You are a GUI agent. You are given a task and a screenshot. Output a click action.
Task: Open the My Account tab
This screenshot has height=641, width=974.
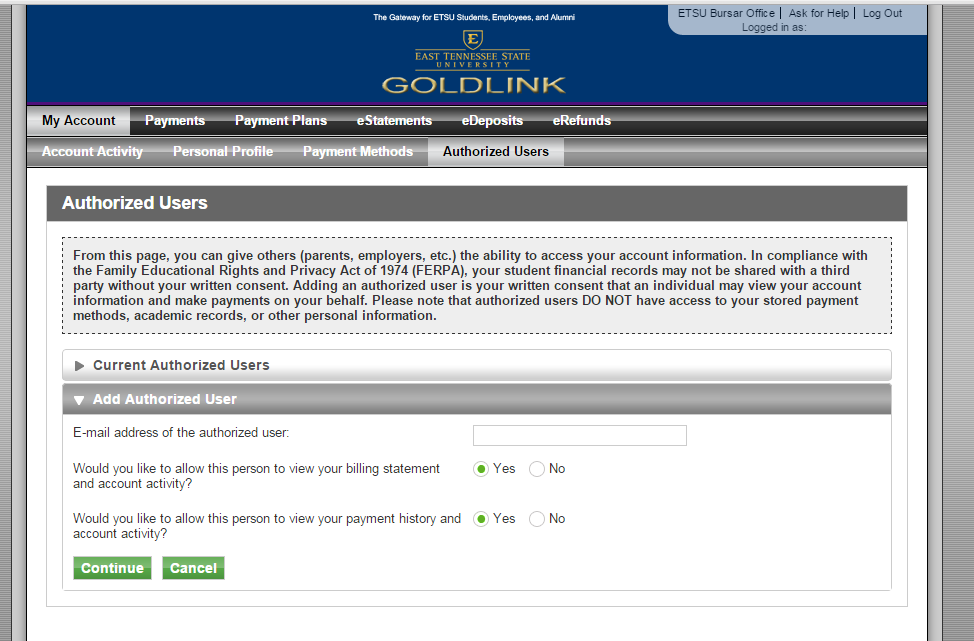tap(79, 121)
